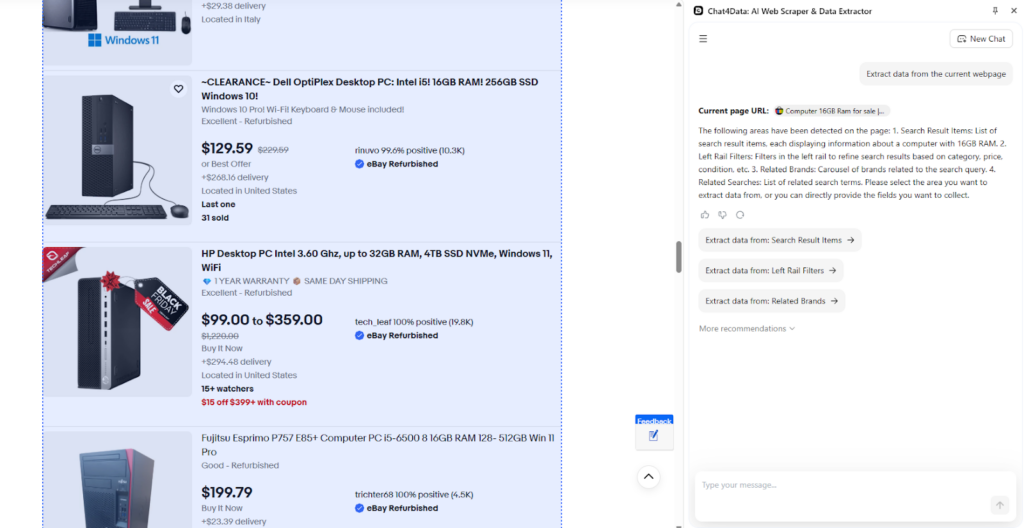
Task: Click seller rinuvo 99.6% positive
Action: click(409, 150)
